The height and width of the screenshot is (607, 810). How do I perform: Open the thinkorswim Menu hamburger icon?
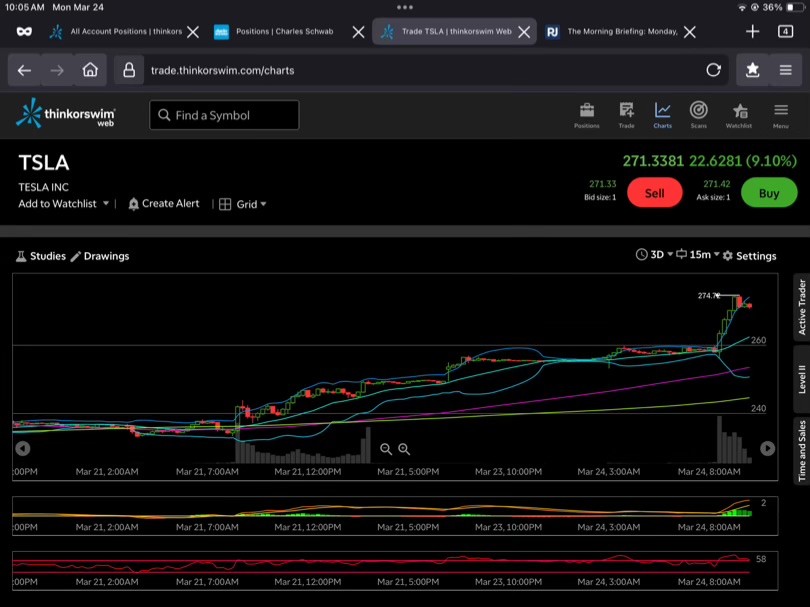(x=781, y=115)
